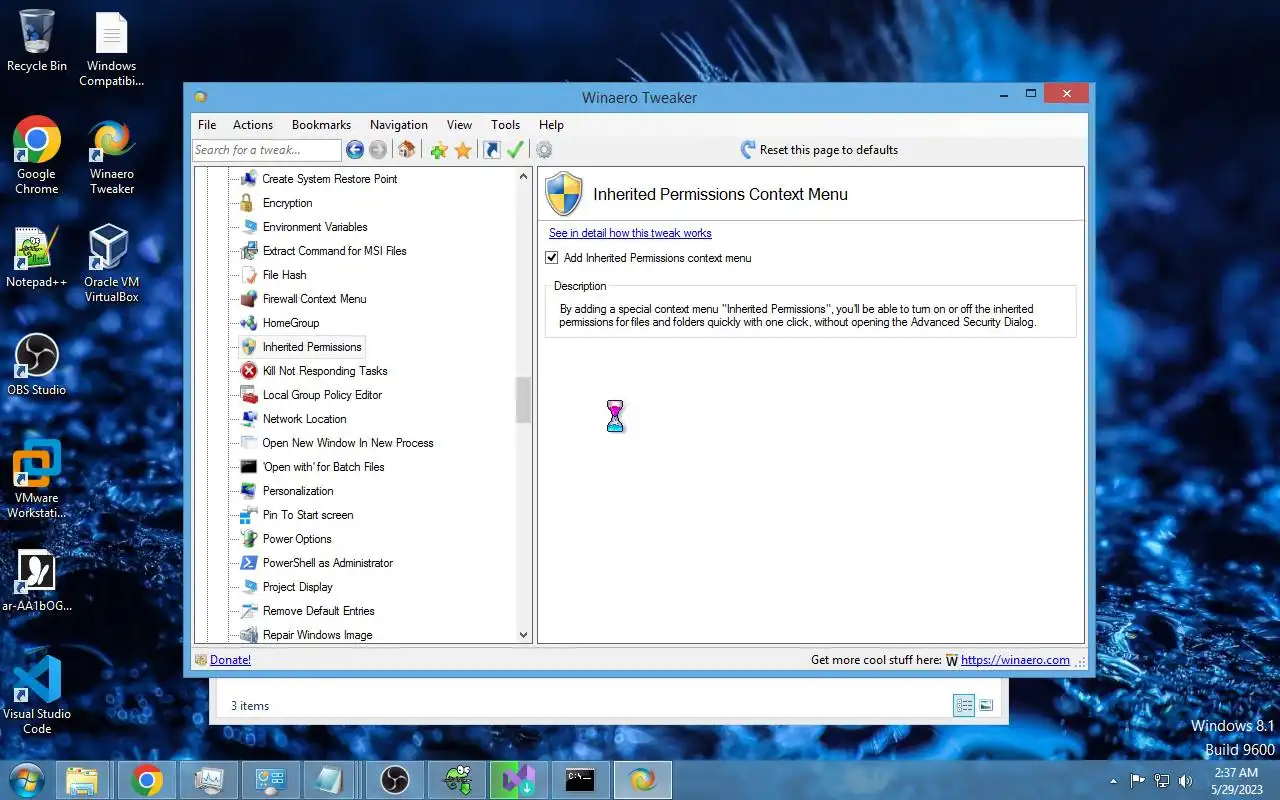The height and width of the screenshot is (800, 1280).
Task: Click Chrome icon in the taskbar
Action: (146, 780)
